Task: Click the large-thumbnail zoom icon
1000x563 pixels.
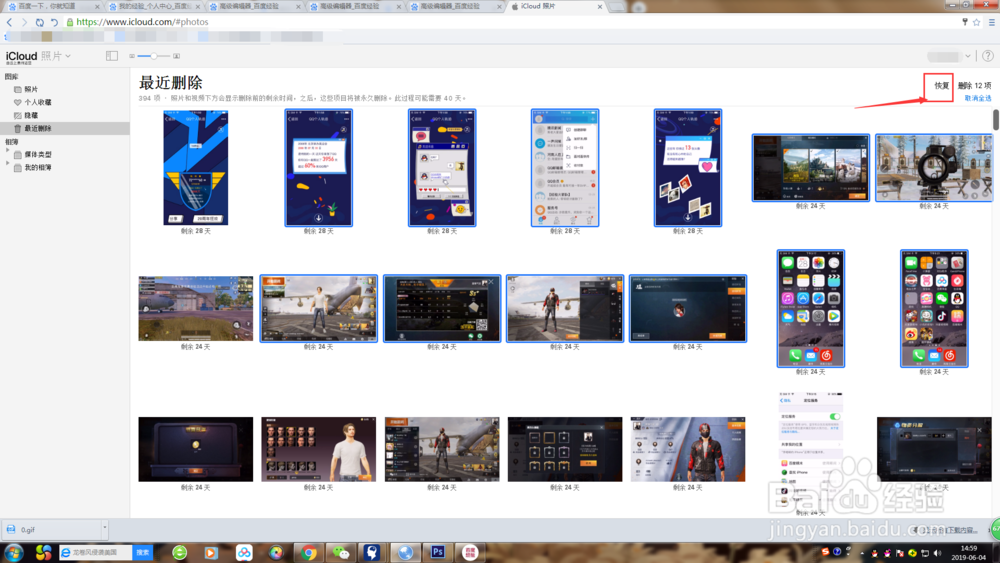Action: [177, 56]
